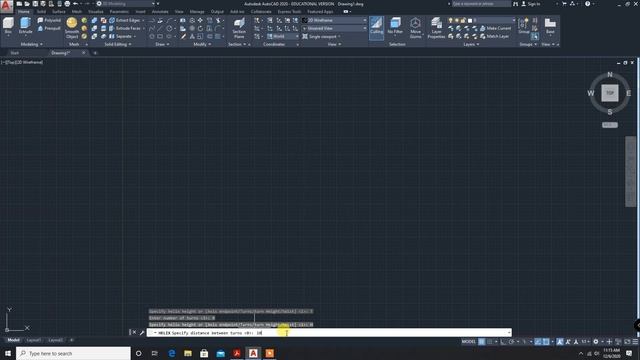
Task: Expand the Solid Editing panel
Action: click(x=118, y=44)
